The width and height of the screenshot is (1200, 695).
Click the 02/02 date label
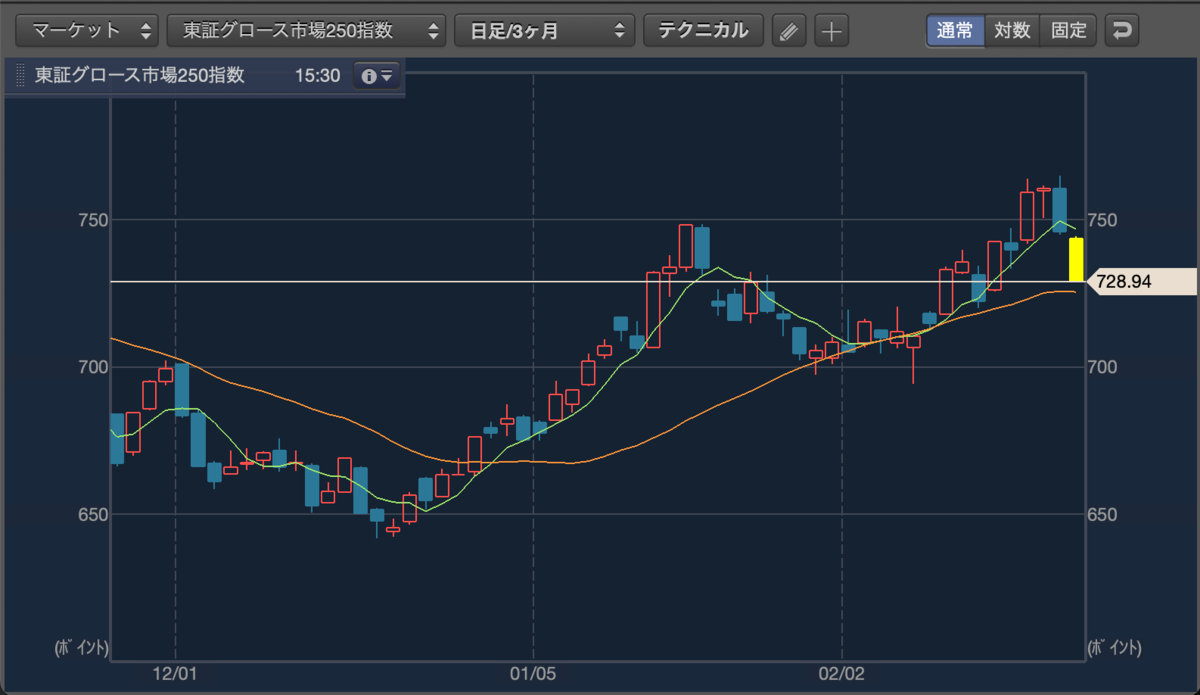click(842, 675)
